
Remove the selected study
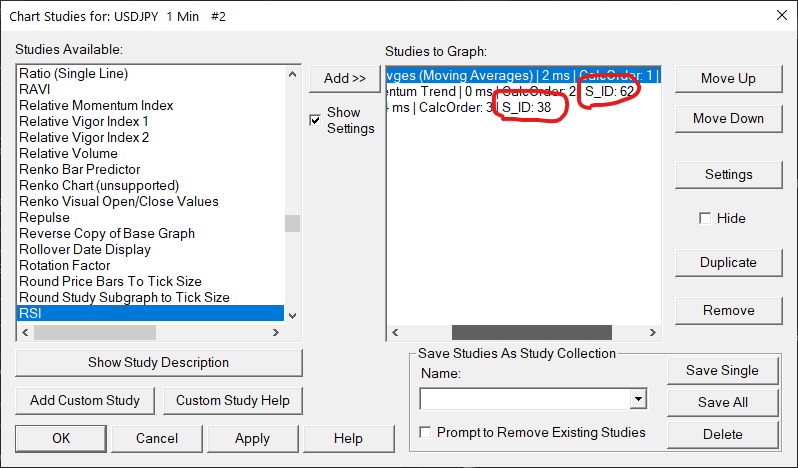tap(728, 310)
